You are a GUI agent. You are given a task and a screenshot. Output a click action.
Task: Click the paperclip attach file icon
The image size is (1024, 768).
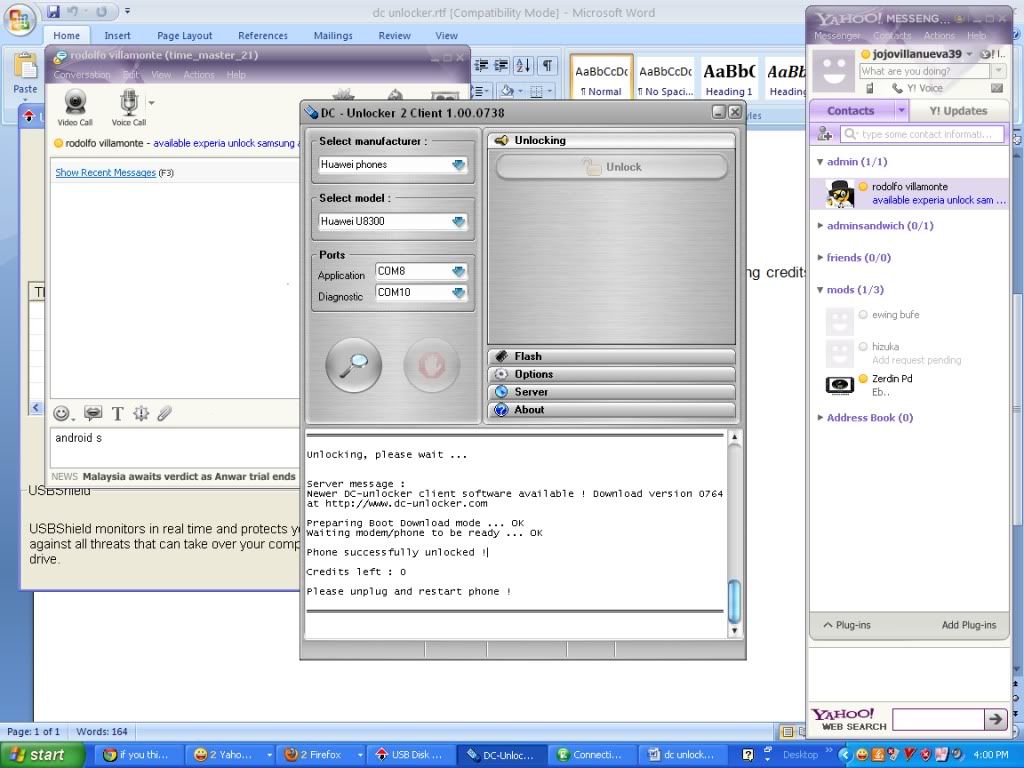(x=164, y=413)
